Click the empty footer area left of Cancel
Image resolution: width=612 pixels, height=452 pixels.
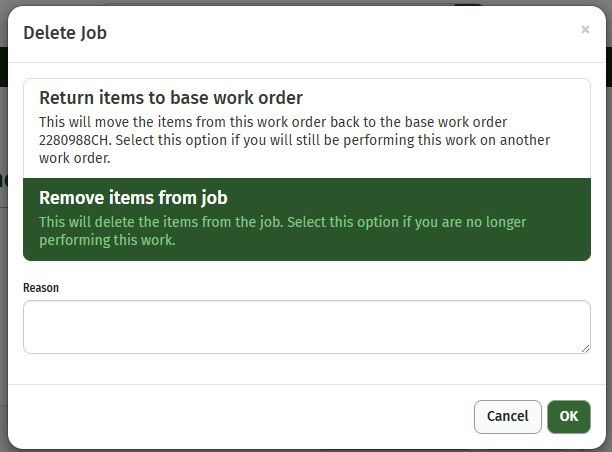[240, 416]
